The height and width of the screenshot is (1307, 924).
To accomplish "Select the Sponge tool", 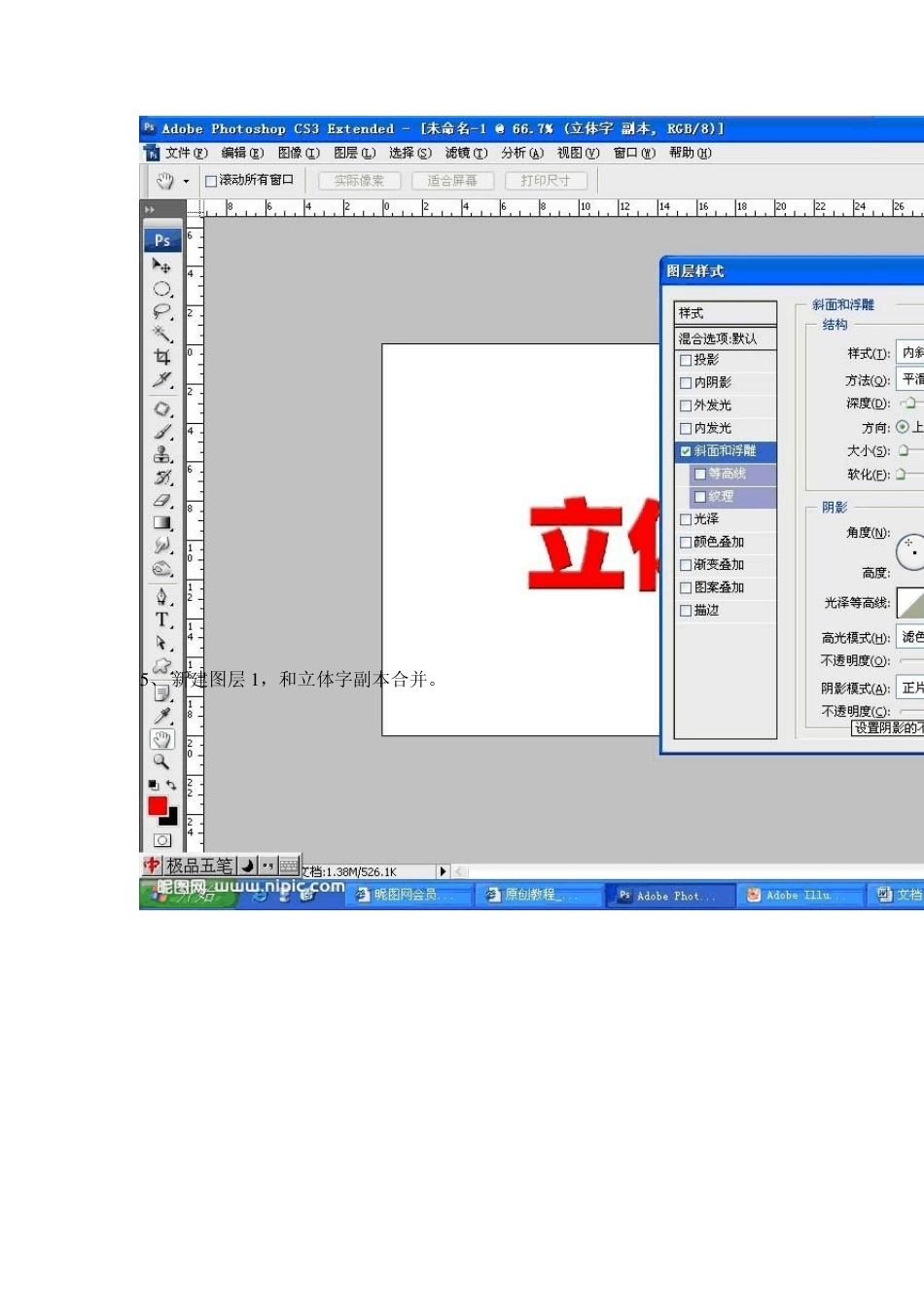I will click(x=161, y=568).
